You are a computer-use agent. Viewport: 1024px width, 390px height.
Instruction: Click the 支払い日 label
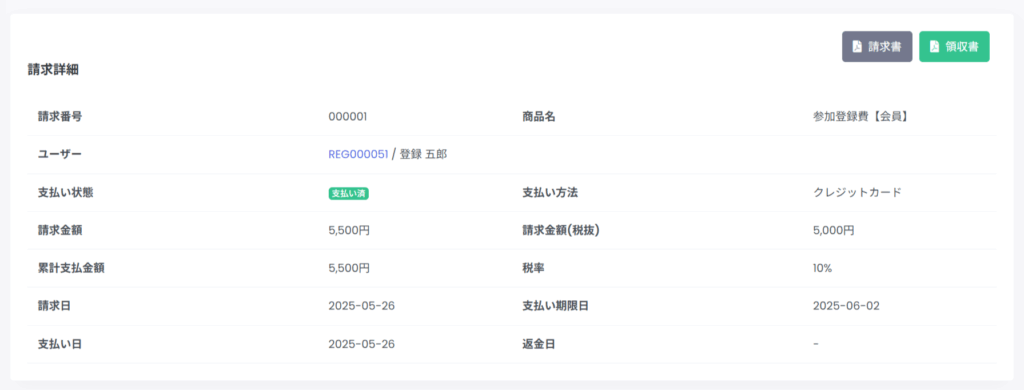[60, 344]
